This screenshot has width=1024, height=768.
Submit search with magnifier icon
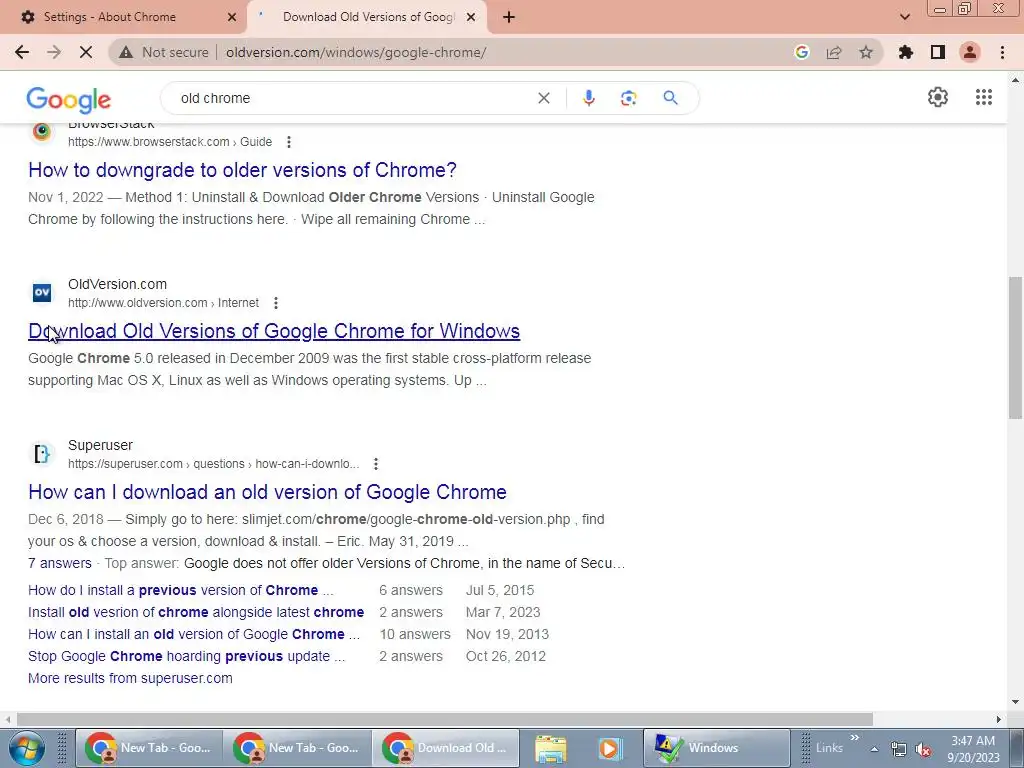(670, 98)
